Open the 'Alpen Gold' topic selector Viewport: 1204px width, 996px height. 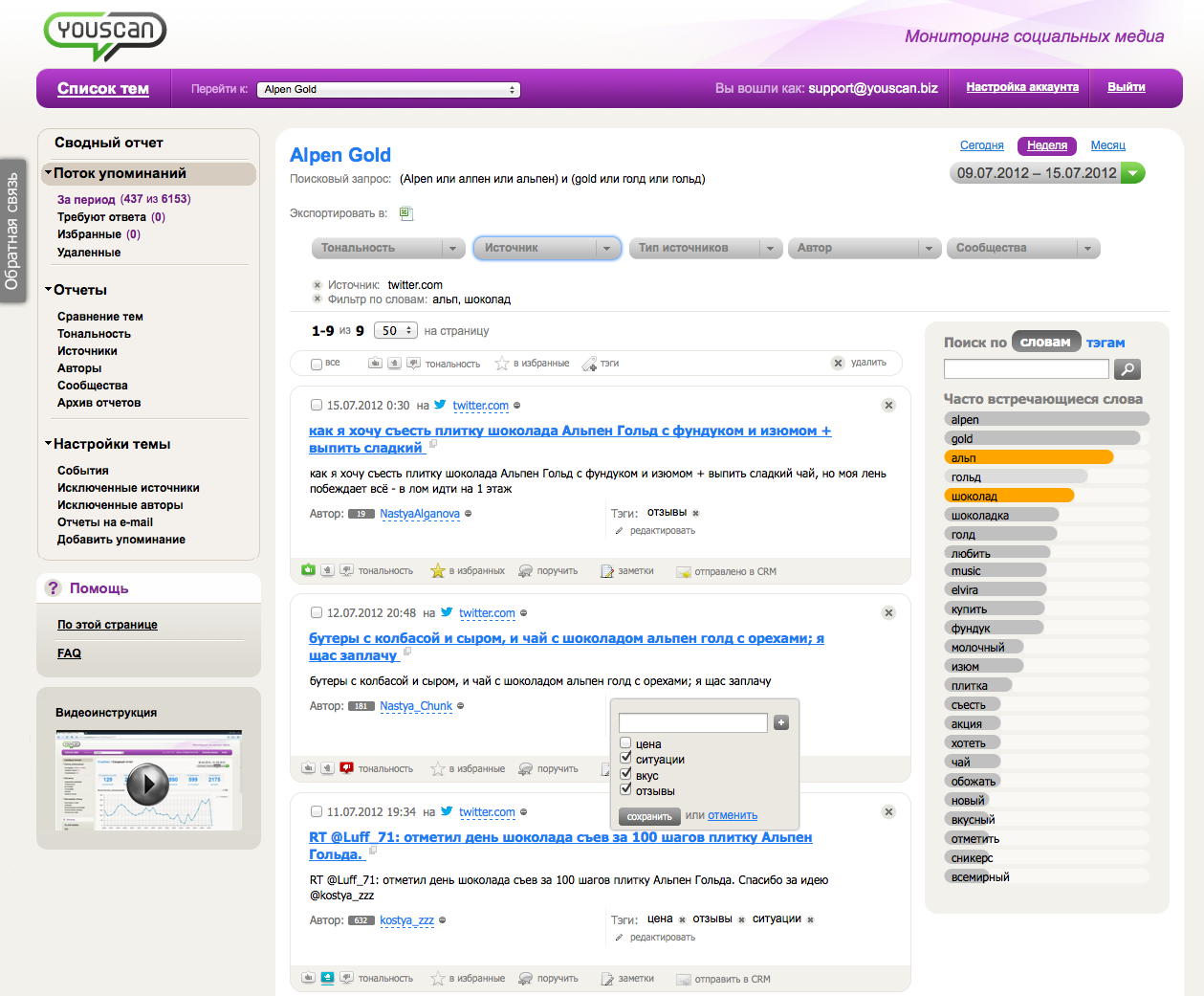point(390,89)
